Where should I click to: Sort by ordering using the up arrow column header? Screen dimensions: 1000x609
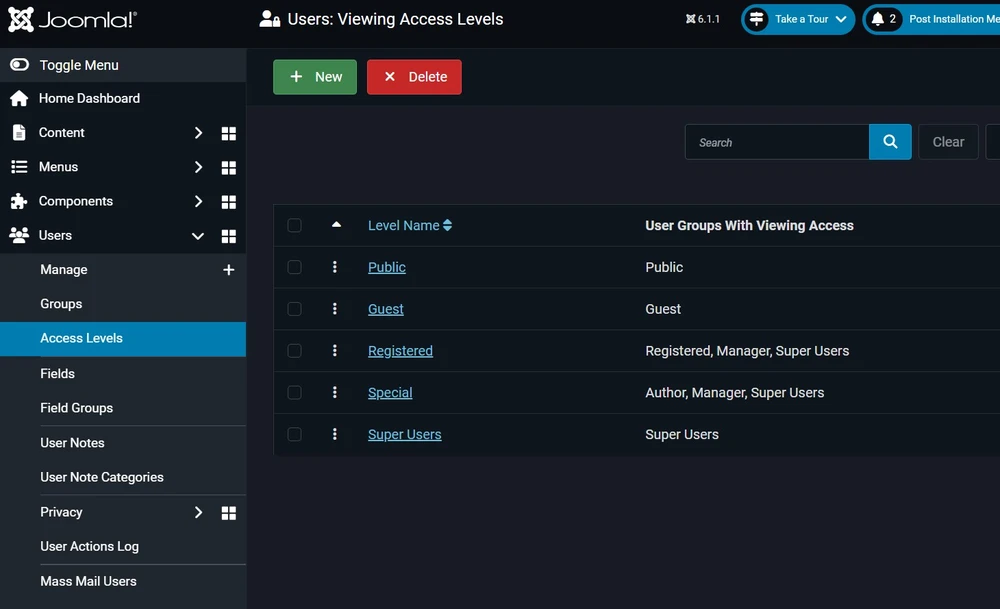[336, 224]
